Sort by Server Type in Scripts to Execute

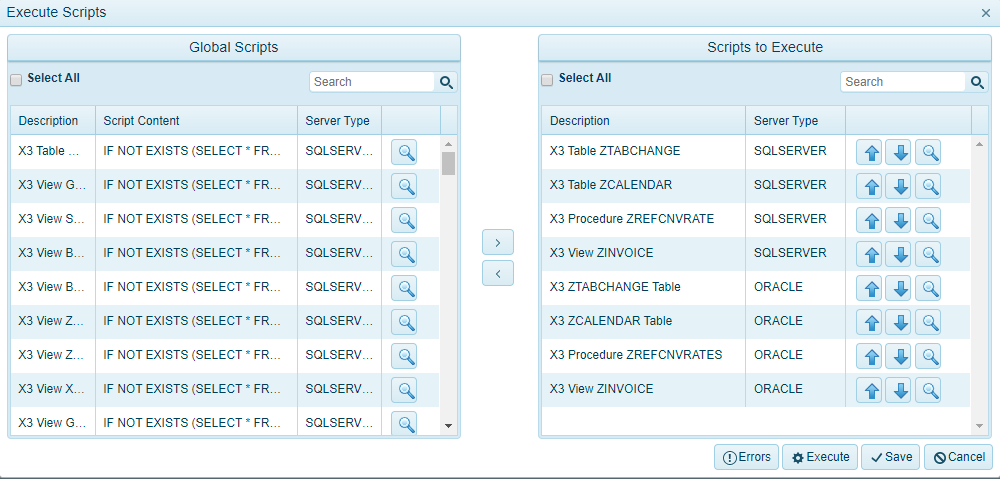[786, 121]
